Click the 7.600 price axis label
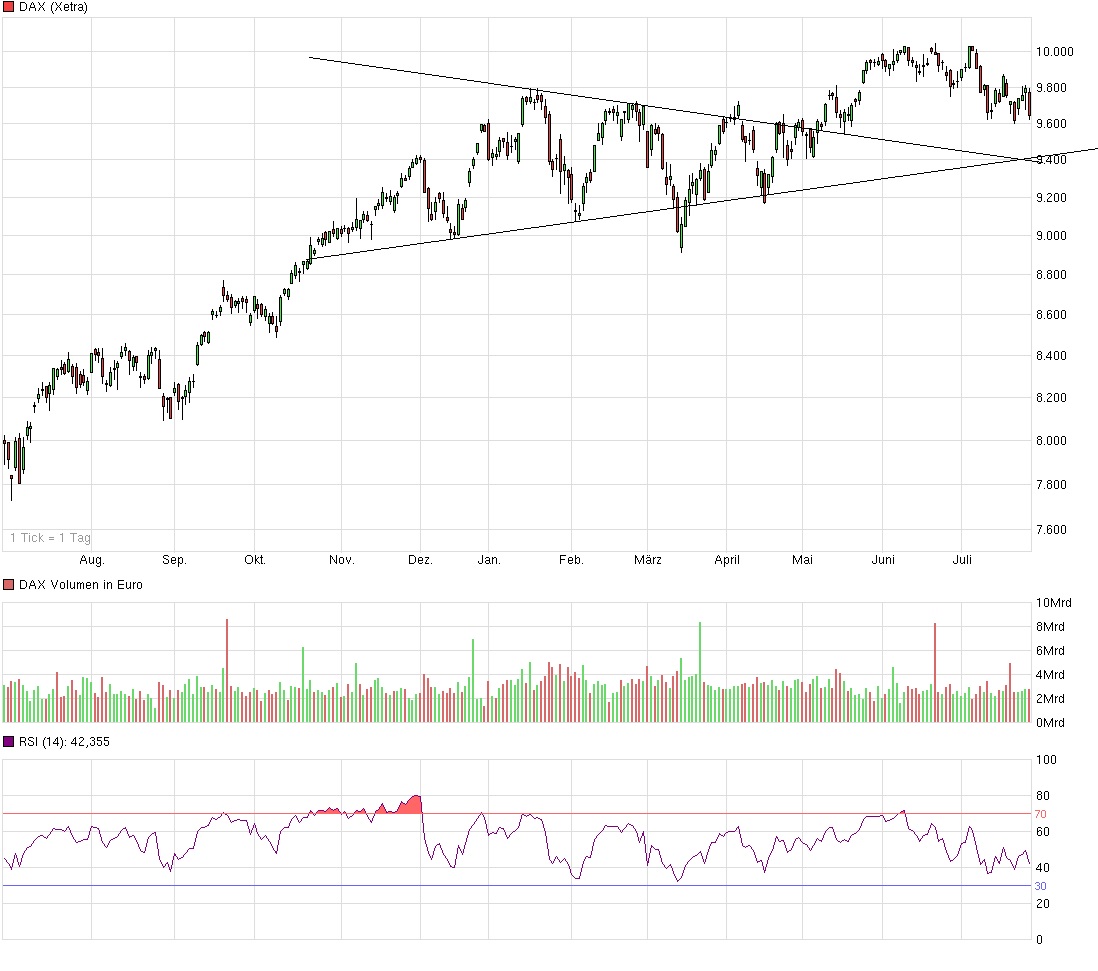This screenshot has height=971, width=1098. click(x=1052, y=530)
